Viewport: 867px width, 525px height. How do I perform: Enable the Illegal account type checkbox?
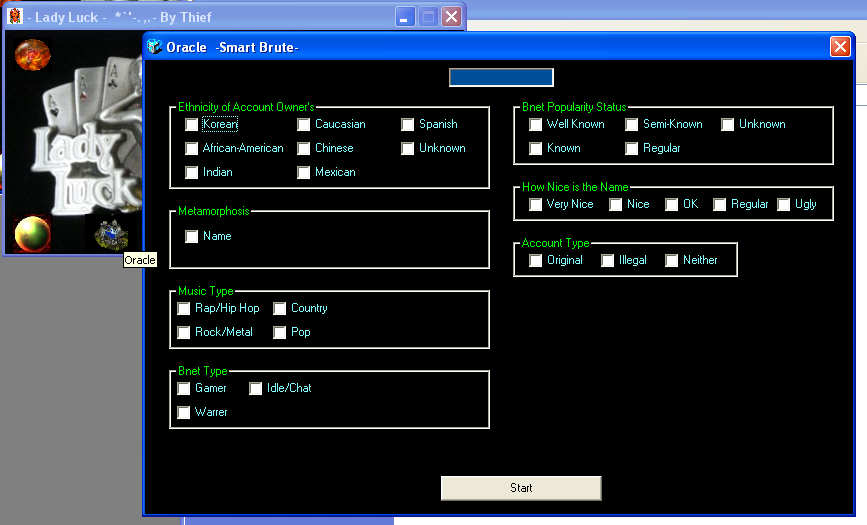608,261
